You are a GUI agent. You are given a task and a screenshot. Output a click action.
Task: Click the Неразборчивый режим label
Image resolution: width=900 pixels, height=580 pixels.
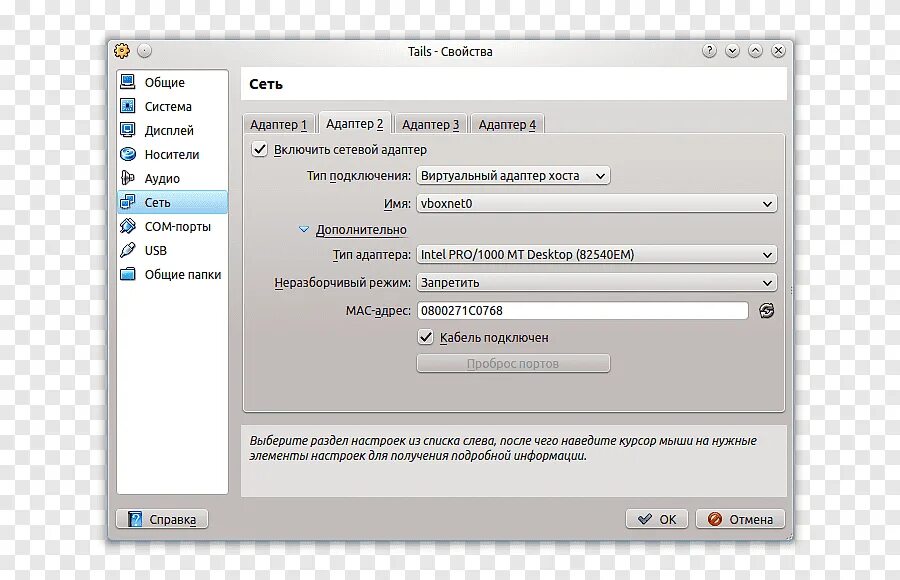[343, 283]
